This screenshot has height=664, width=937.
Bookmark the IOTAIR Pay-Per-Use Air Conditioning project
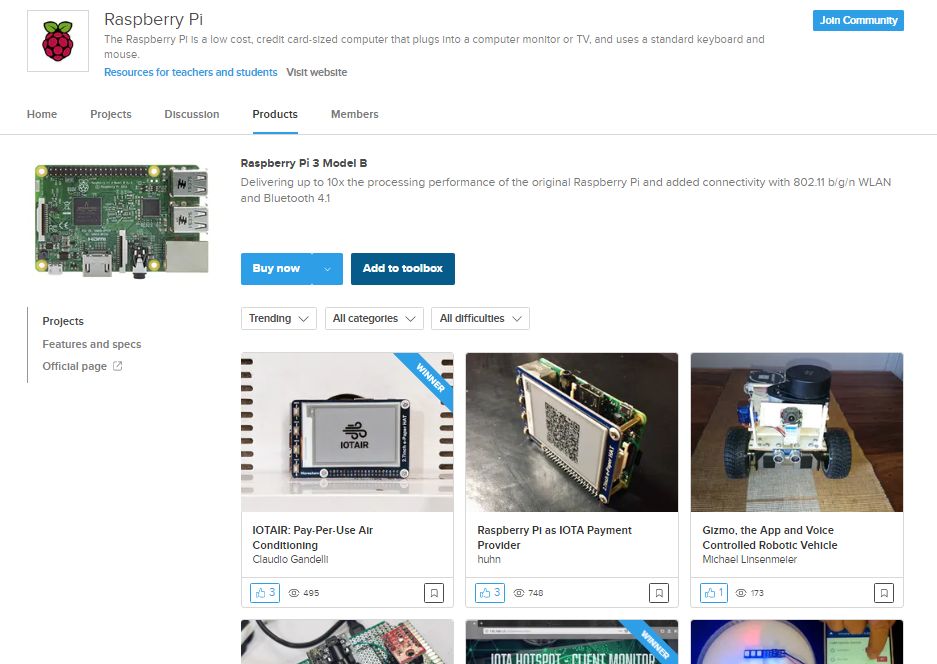[x=434, y=593]
